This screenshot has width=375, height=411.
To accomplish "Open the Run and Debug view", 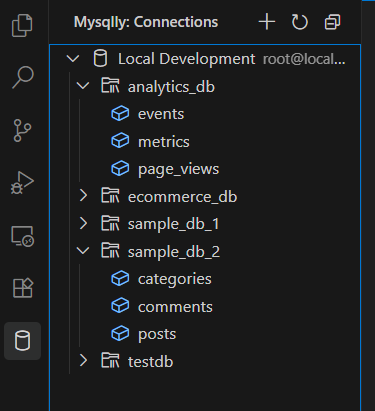I will click(x=22, y=183).
